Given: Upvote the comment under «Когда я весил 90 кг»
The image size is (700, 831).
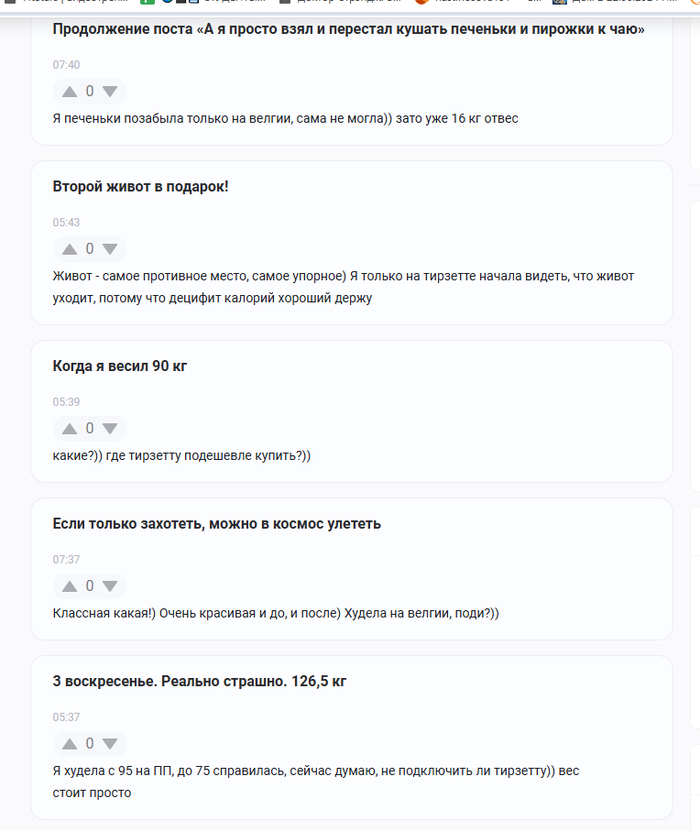Looking at the screenshot, I should click(69, 428).
